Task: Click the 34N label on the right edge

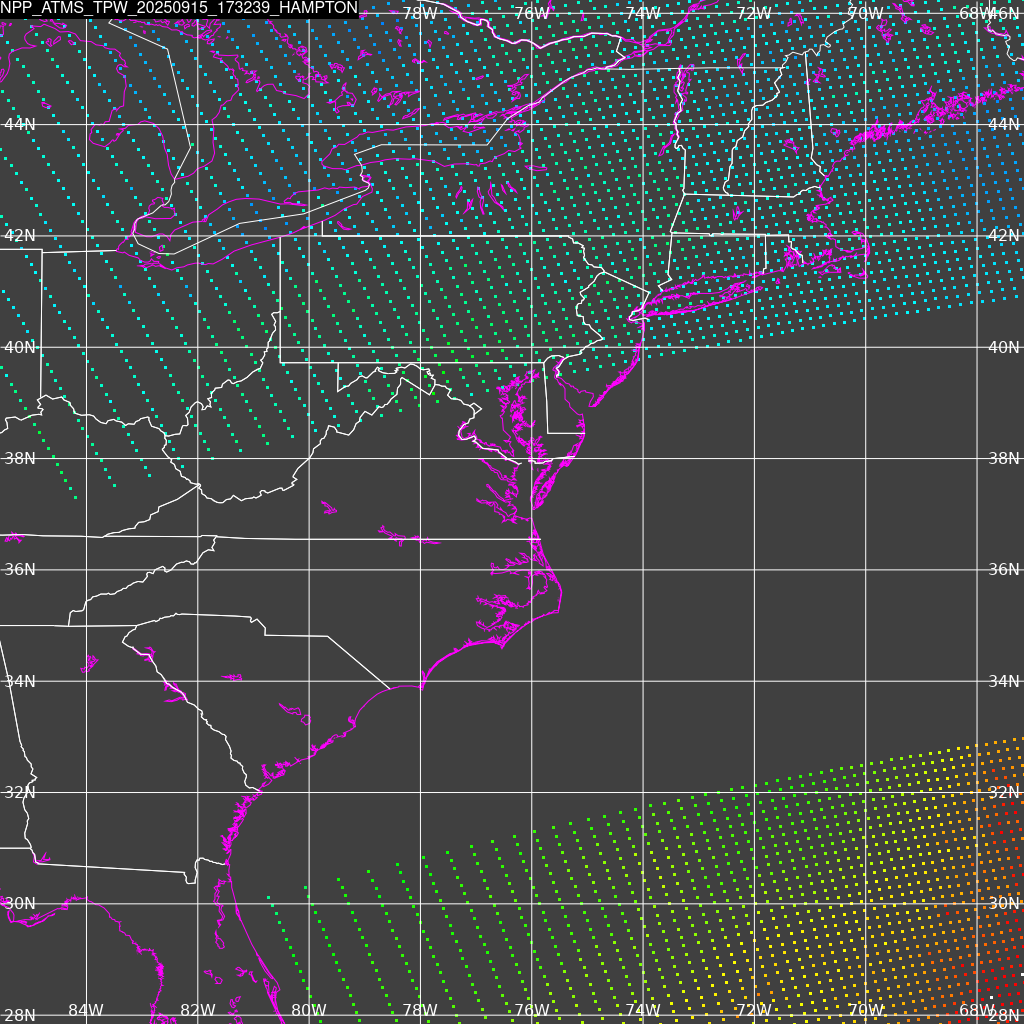Action: 1004,681
